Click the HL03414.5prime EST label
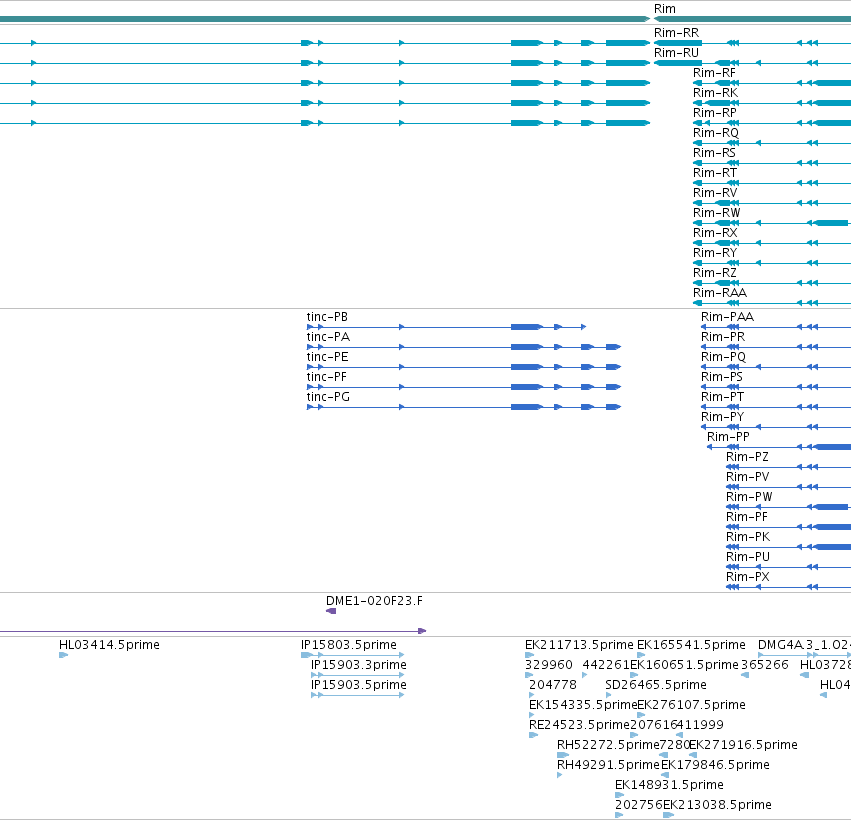 pos(109,645)
